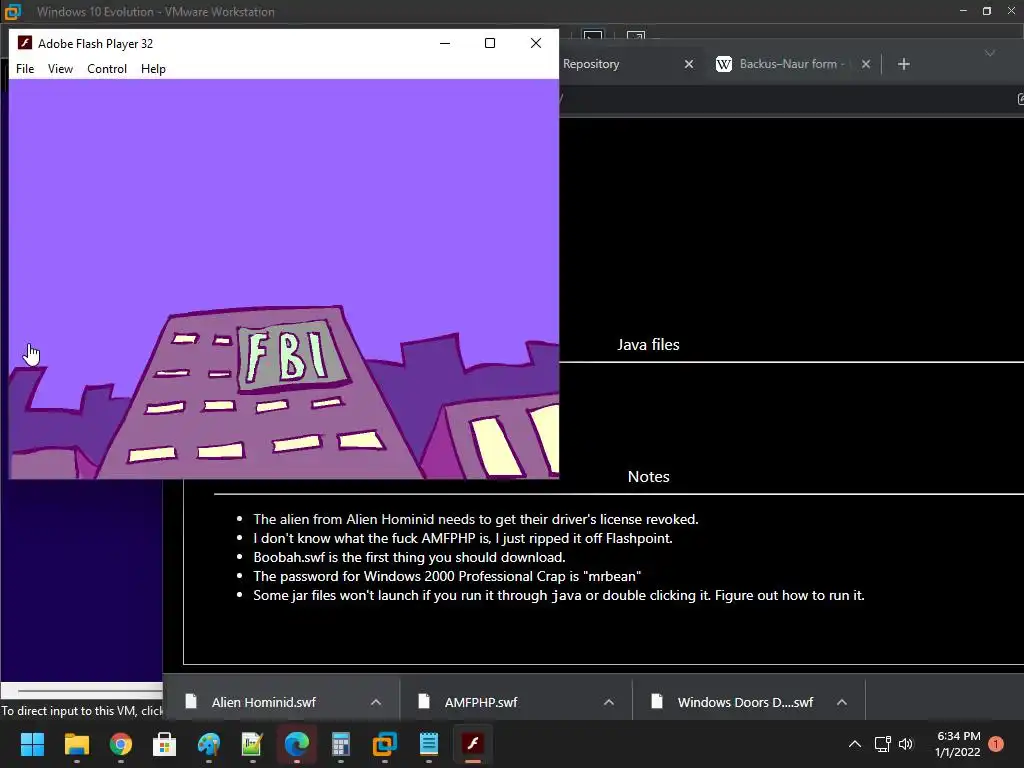The width and height of the screenshot is (1024, 768).
Task: Click the Adobe Flash Player title icon
Action: tap(25, 43)
